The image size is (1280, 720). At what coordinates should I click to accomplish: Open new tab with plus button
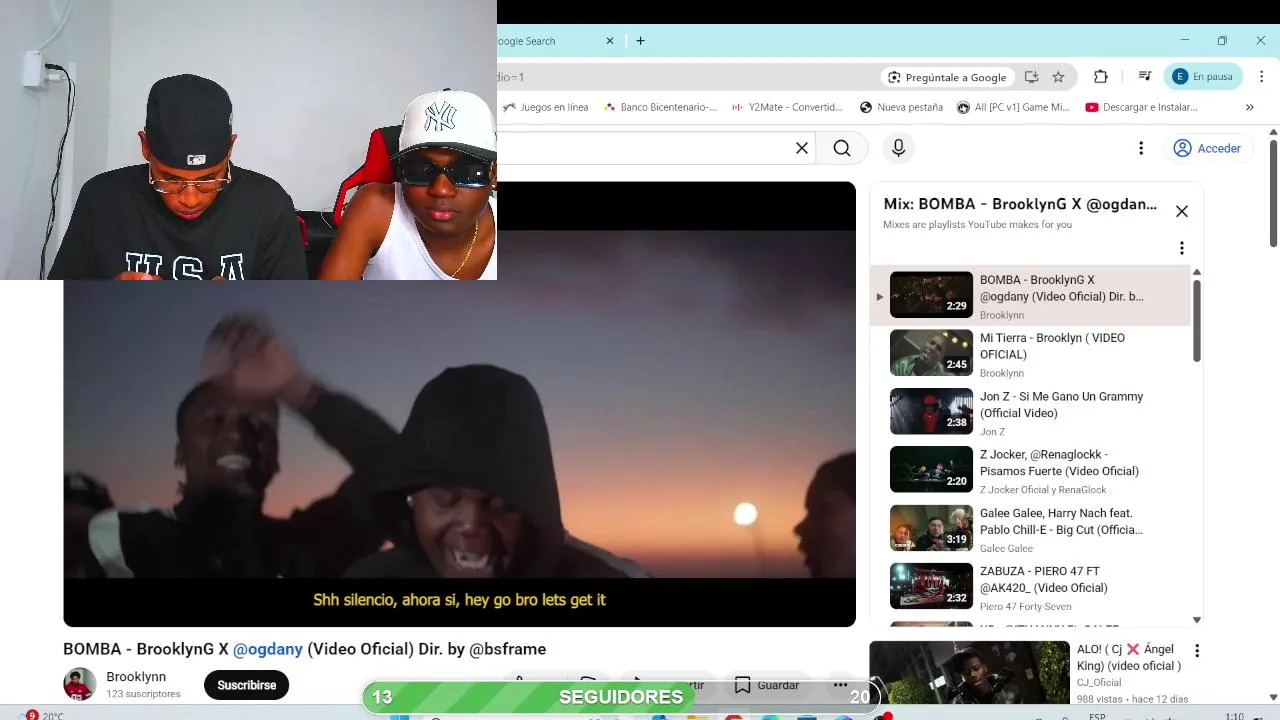point(640,41)
